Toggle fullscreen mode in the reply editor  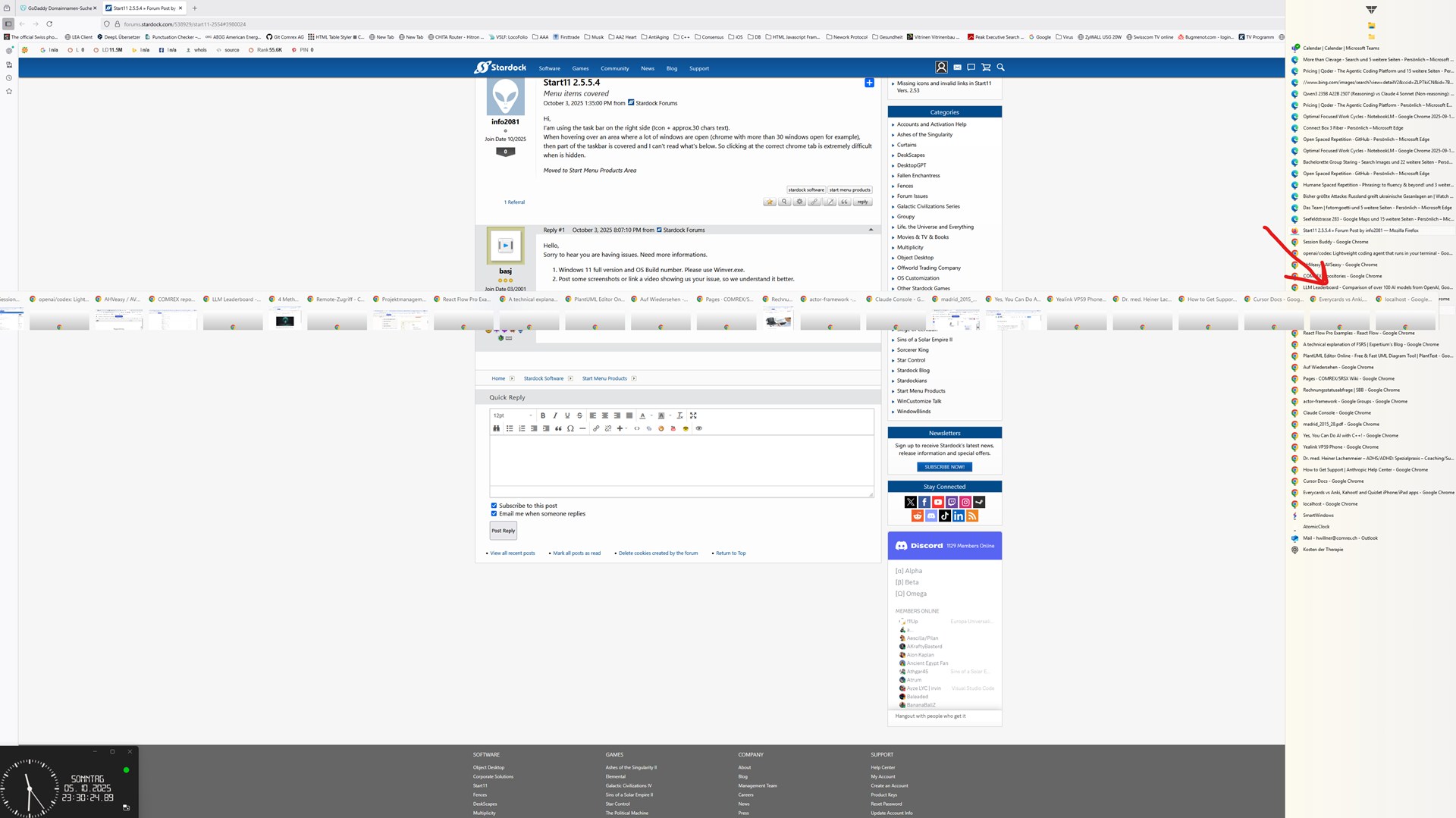click(x=693, y=415)
